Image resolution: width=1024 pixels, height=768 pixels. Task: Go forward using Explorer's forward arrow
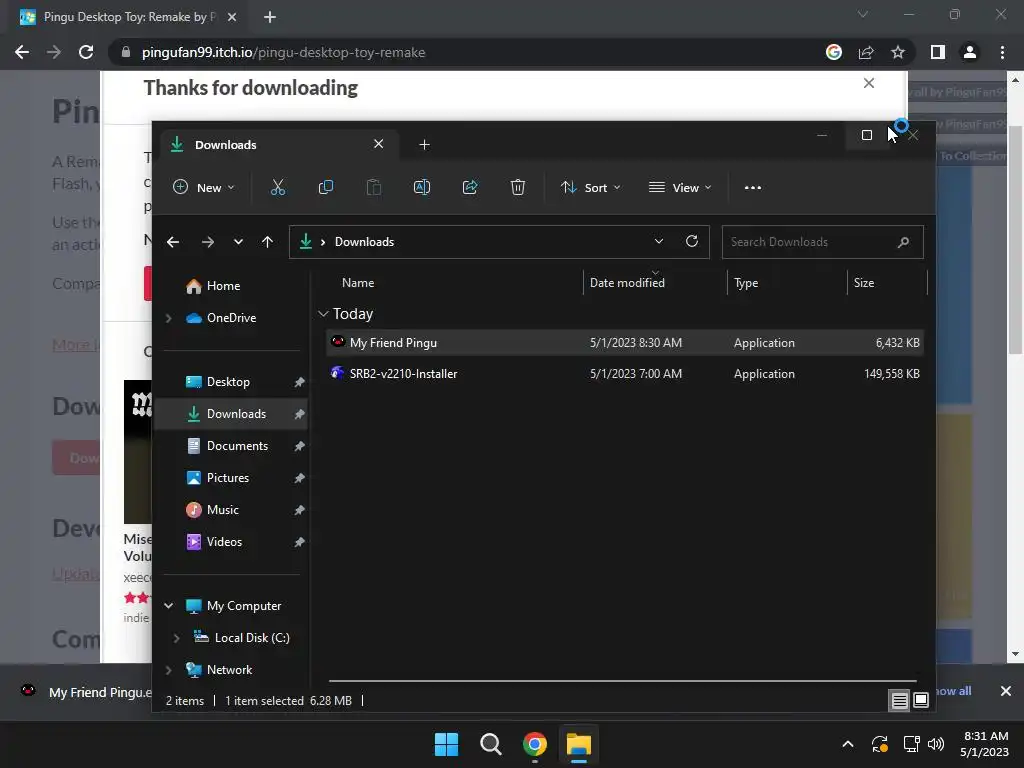208,242
